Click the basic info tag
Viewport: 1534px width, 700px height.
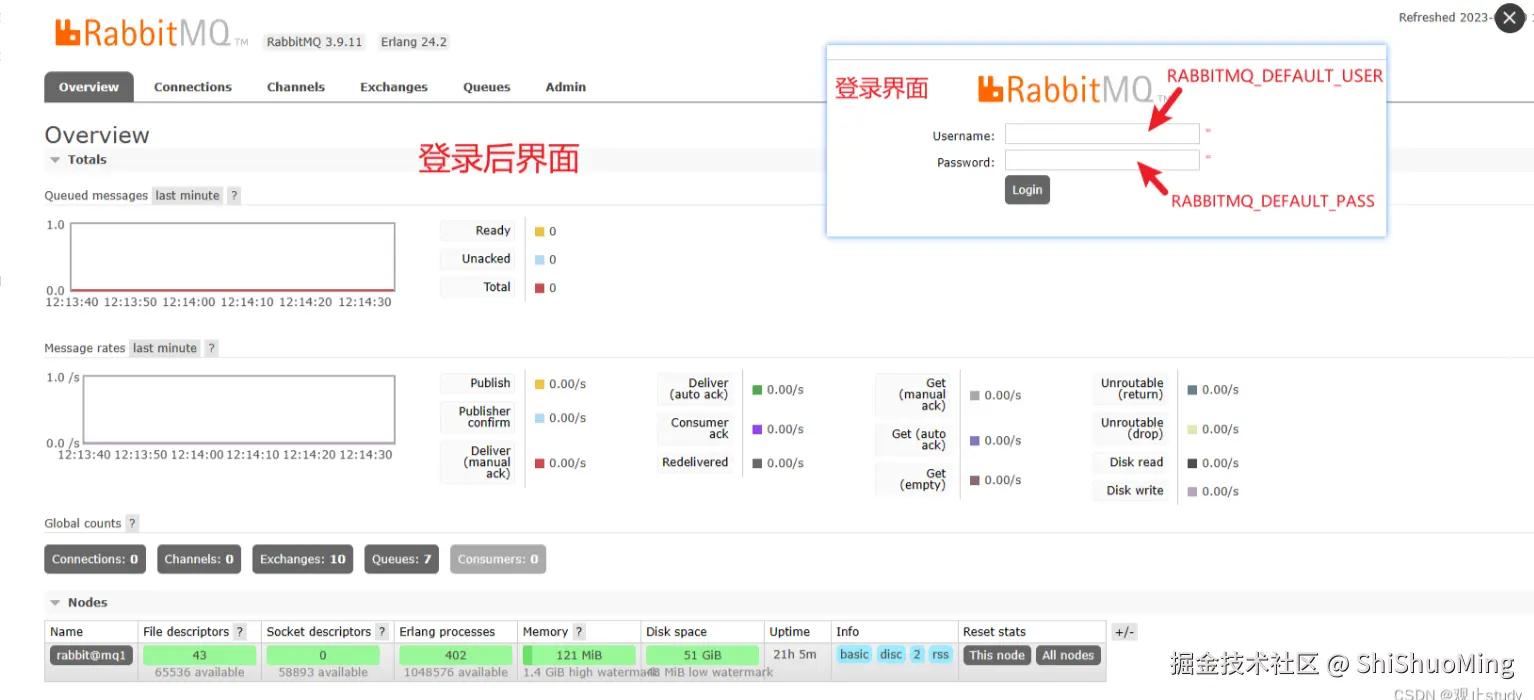[855, 655]
